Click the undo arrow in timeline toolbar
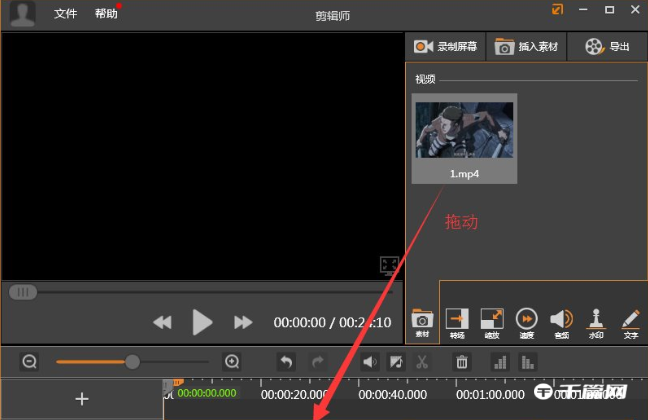 (x=286, y=362)
